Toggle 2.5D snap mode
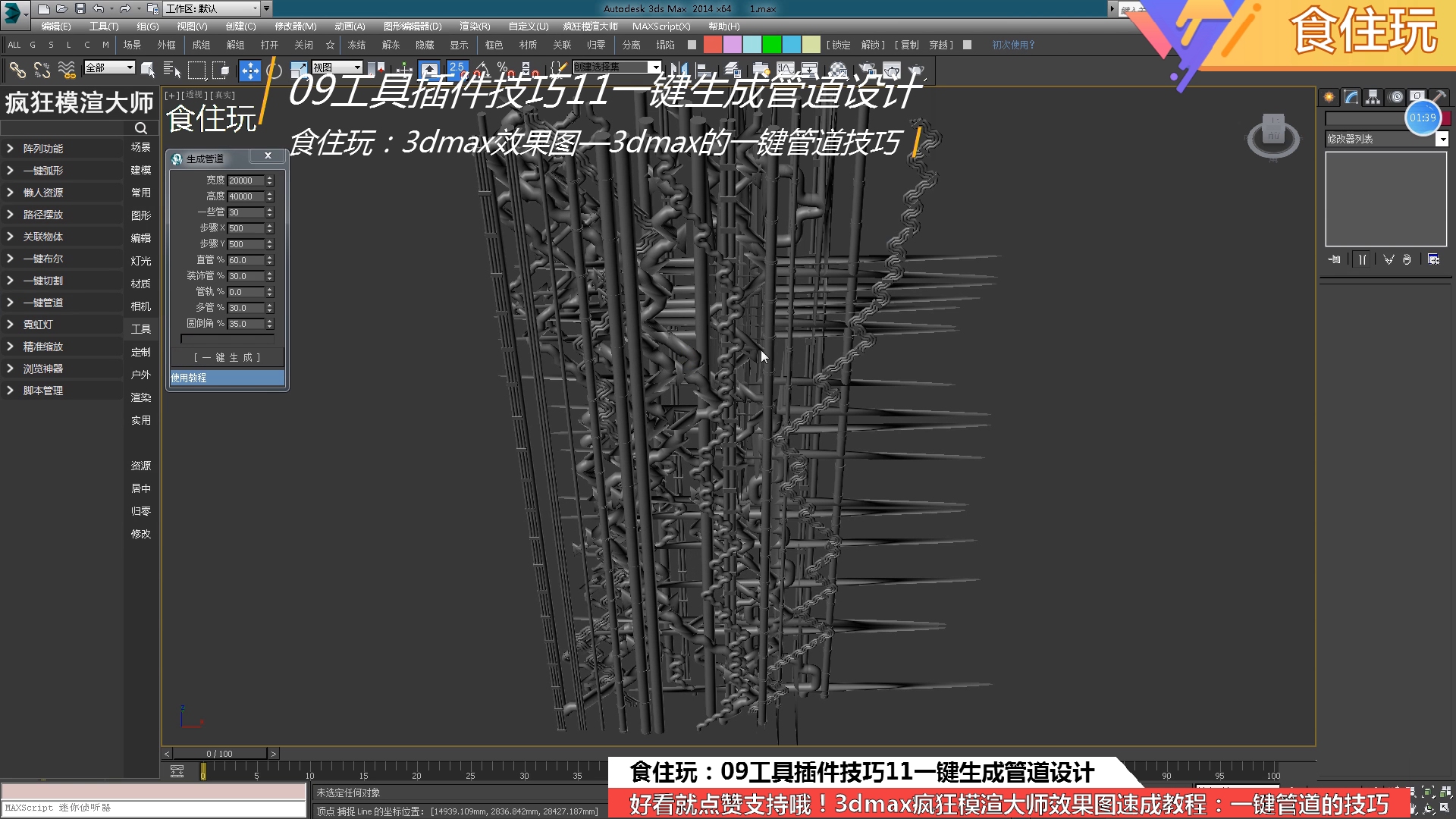This screenshot has width=1456, height=819. pyautogui.click(x=458, y=68)
